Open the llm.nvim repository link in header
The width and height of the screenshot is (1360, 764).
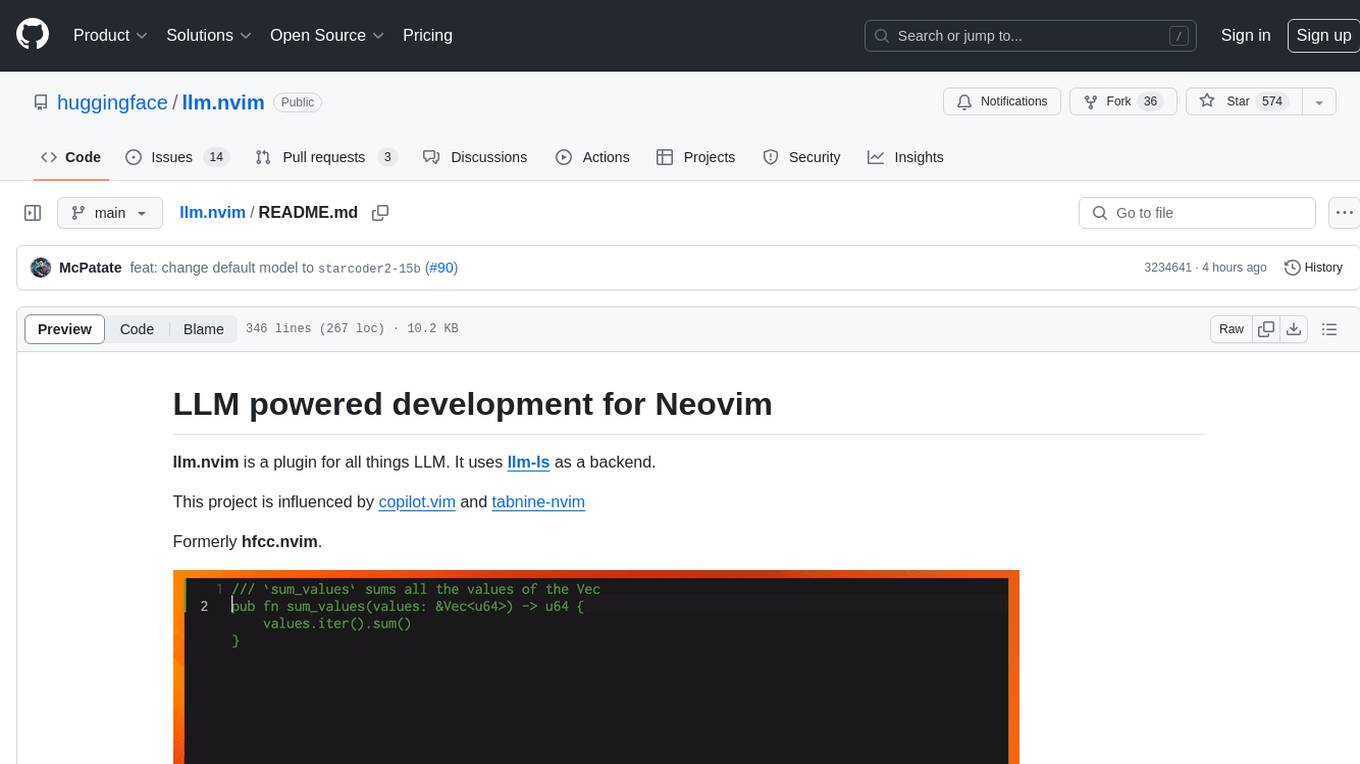click(x=223, y=102)
